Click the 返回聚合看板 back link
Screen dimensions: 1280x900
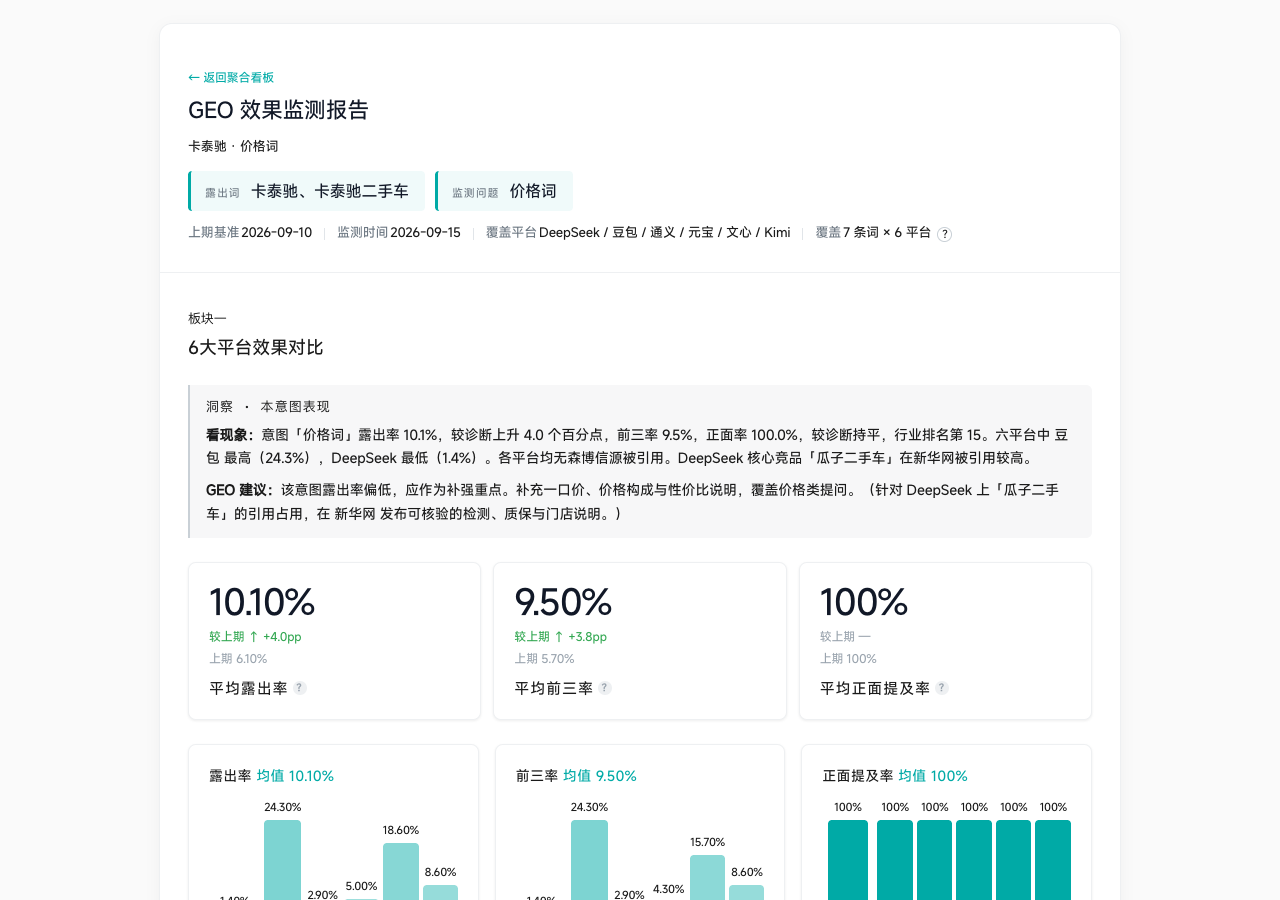[231, 77]
